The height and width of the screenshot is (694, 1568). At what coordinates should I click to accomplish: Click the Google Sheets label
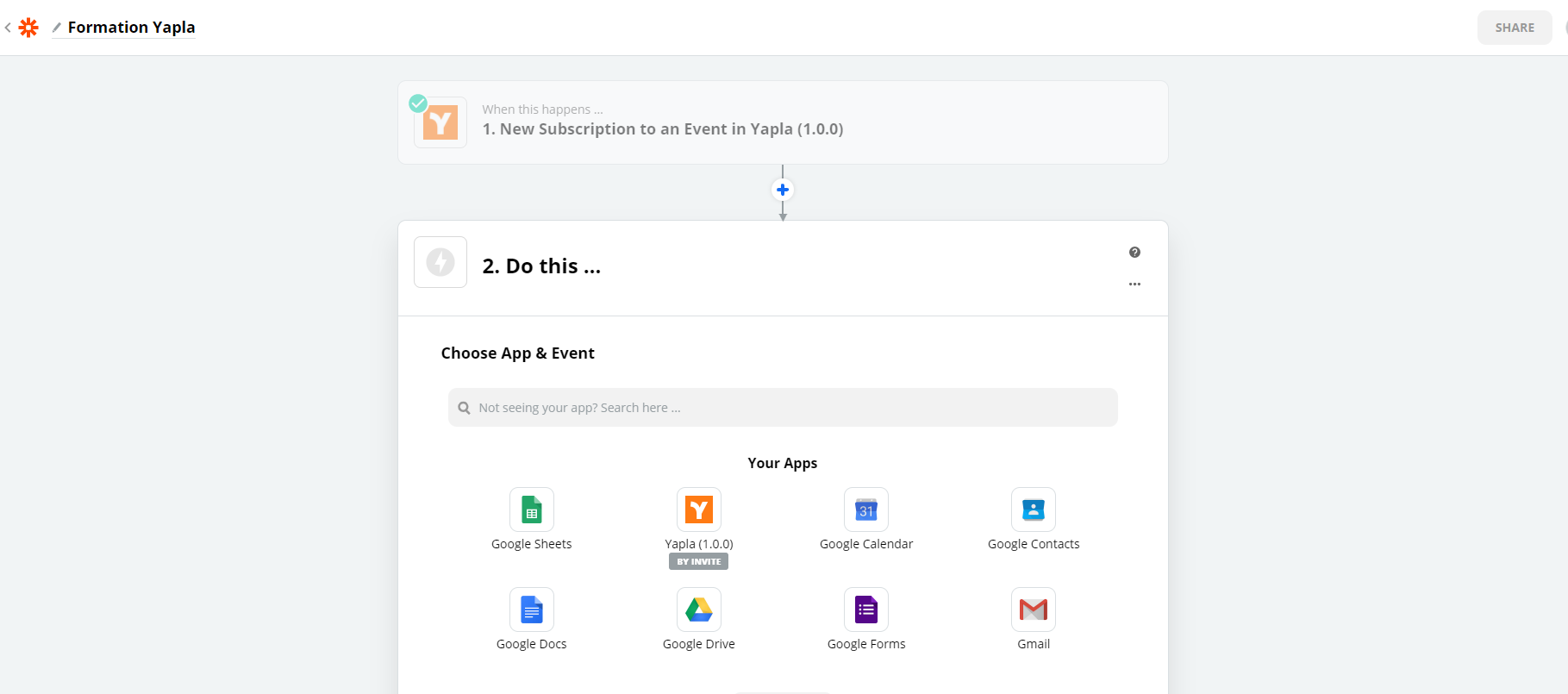pyautogui.click(x=532, y=544)
